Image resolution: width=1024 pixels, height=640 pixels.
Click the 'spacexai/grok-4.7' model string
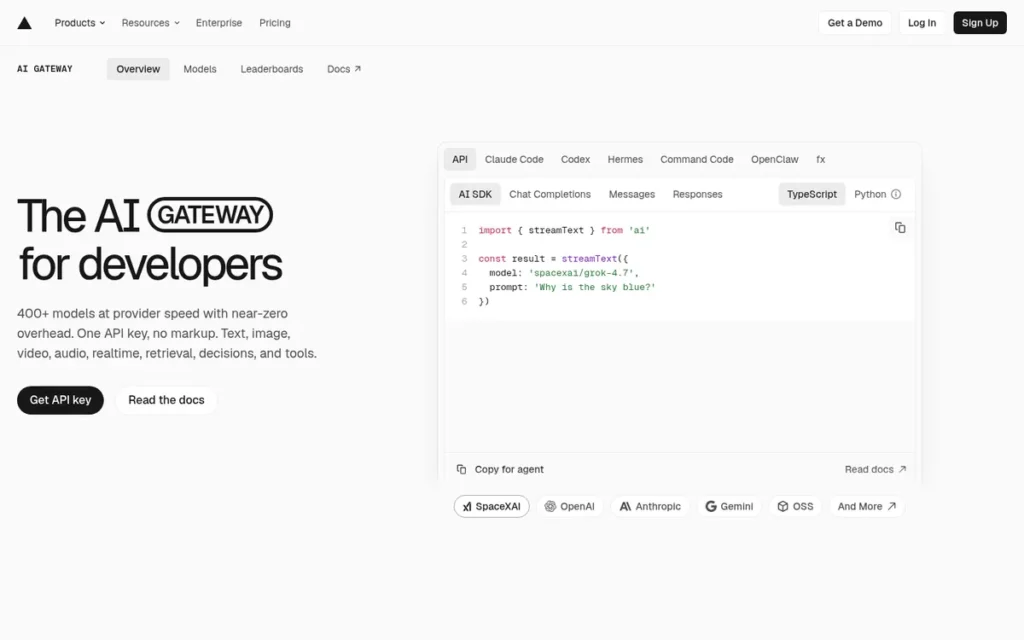(x=581, y=273)
